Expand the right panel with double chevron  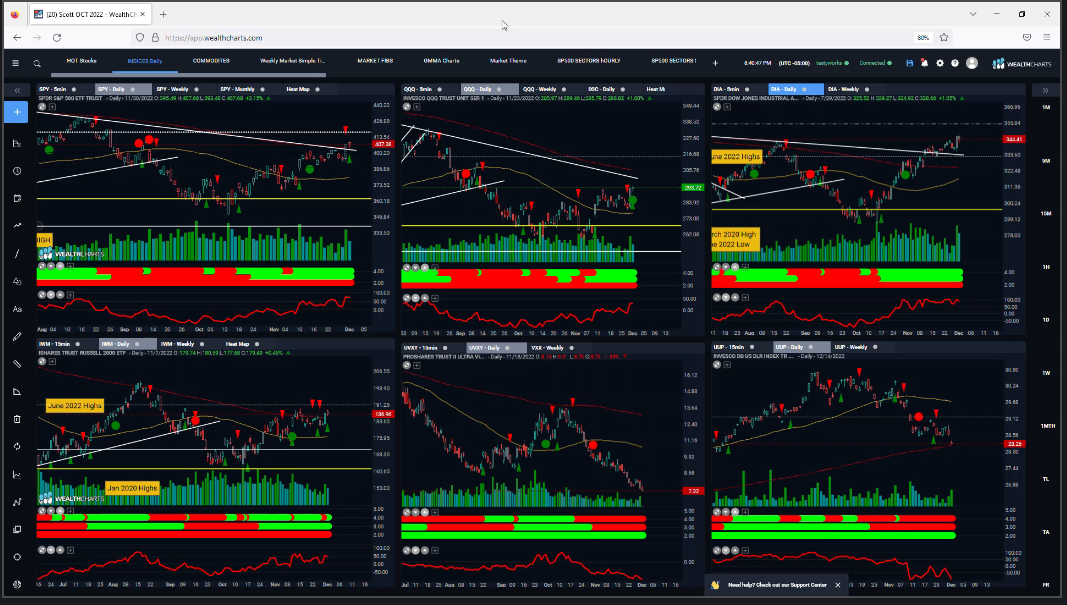pos(1045,90)
